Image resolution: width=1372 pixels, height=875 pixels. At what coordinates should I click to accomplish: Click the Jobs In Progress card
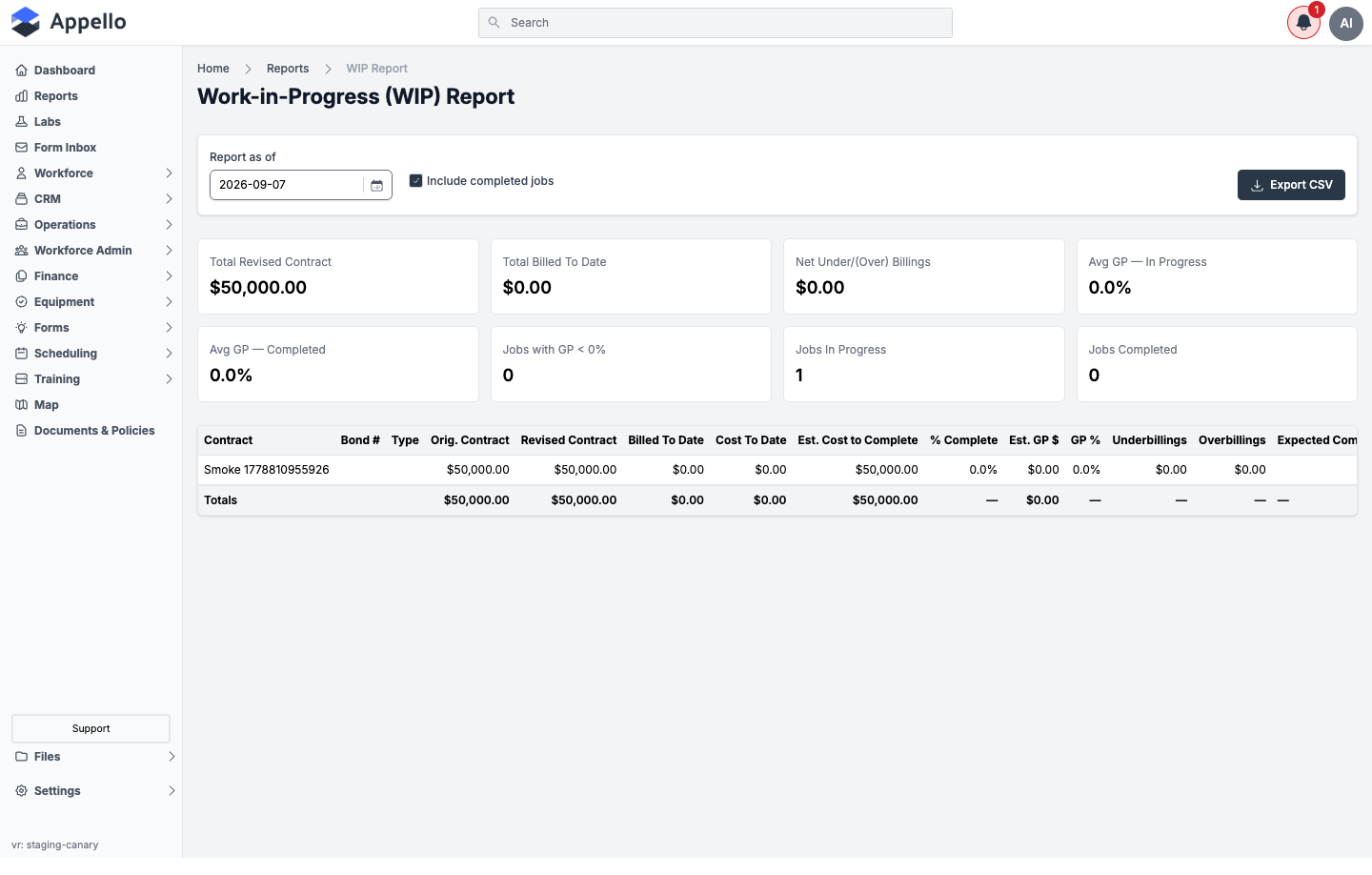(x=923, y=364)
